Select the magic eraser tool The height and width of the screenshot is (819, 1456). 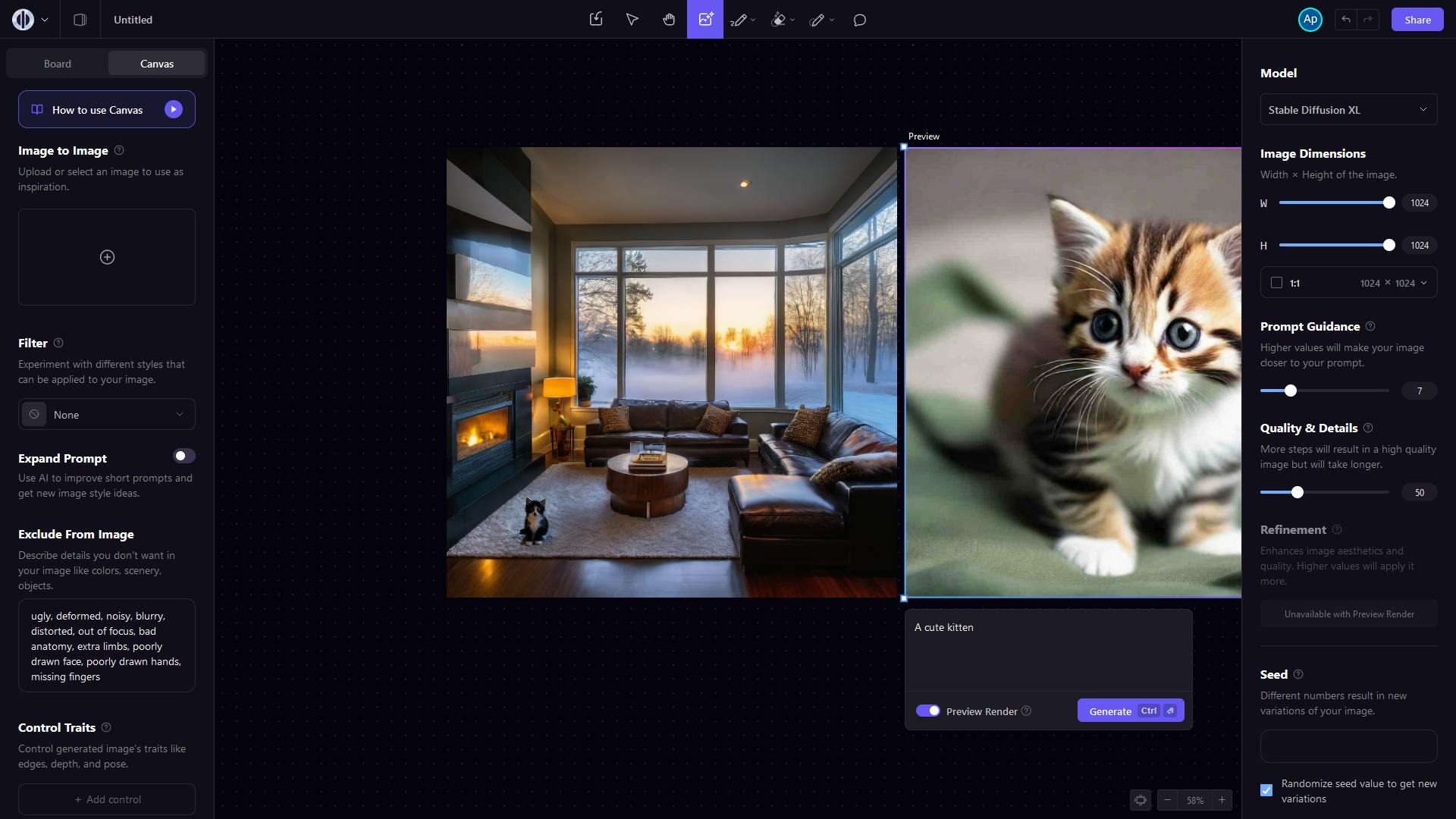[779, 20]
